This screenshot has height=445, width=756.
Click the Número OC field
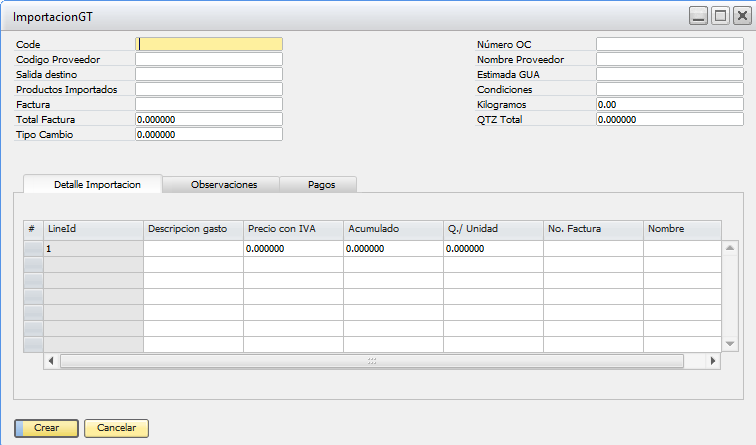[x=669, y=44]
